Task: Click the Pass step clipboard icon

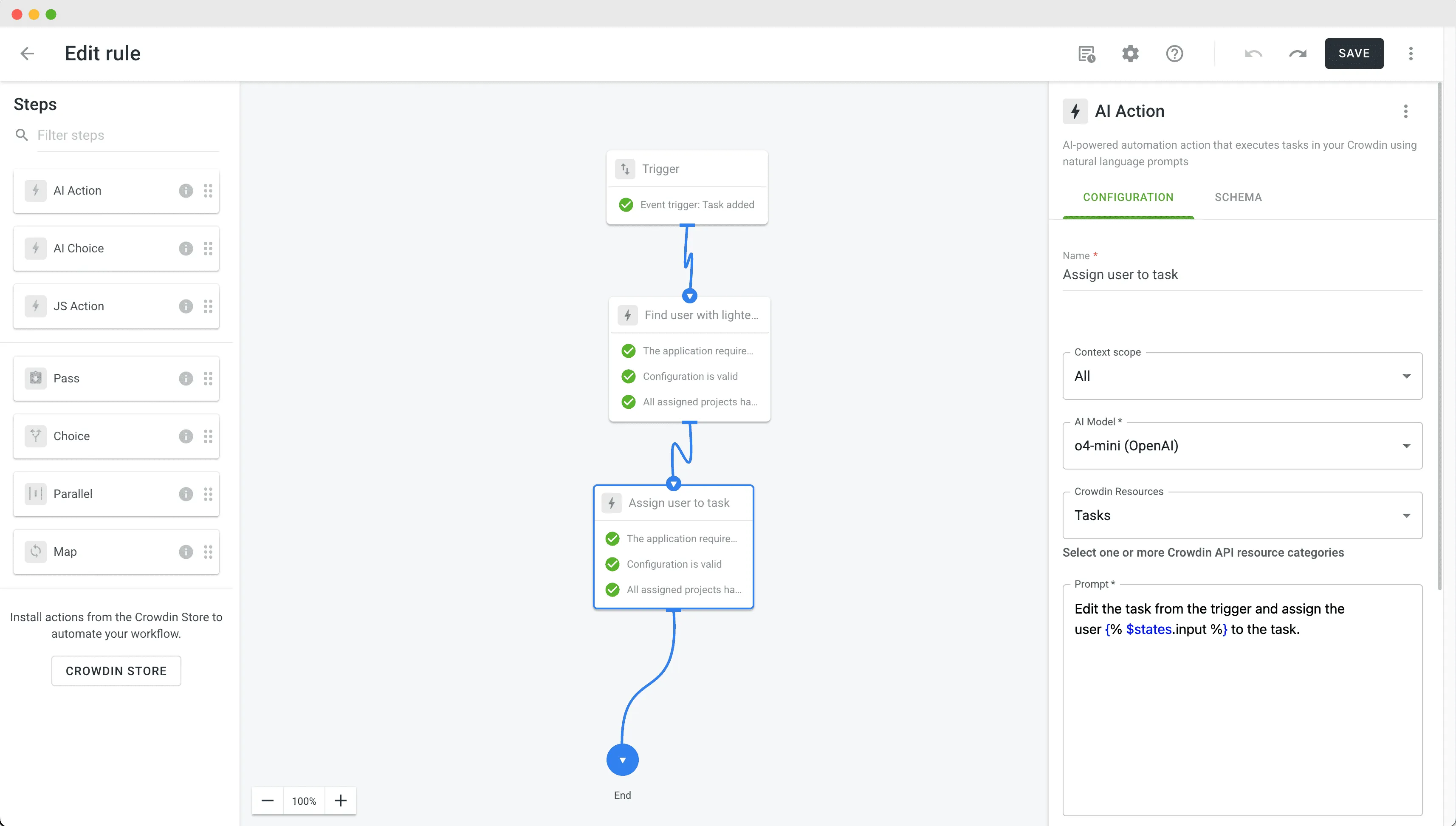Action: [35, 379]
